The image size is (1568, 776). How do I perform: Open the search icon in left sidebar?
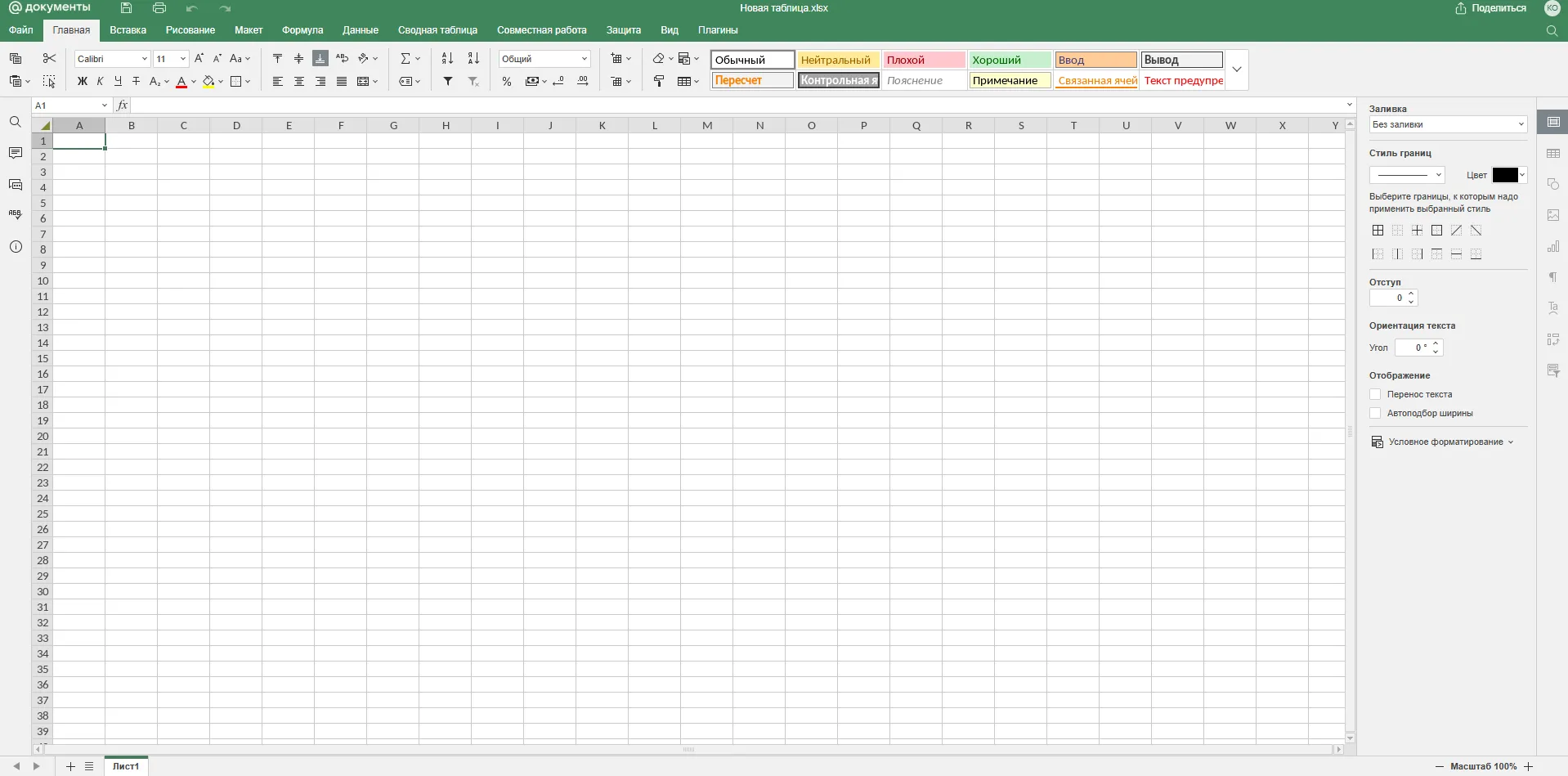(16, 122)
